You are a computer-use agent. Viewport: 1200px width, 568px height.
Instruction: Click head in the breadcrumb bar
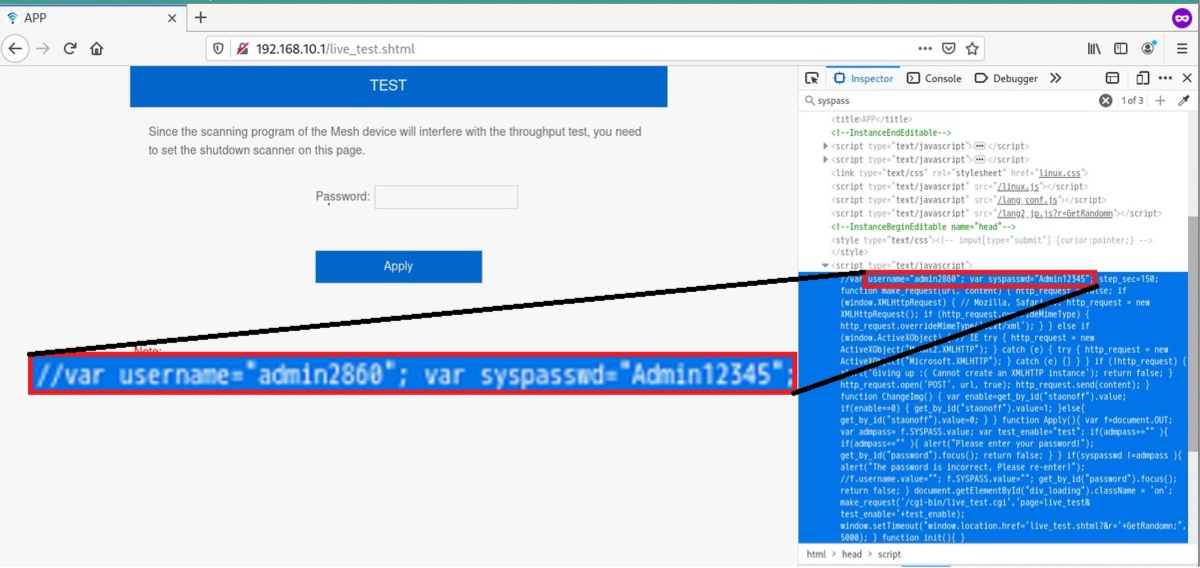(x=851, y=554)
